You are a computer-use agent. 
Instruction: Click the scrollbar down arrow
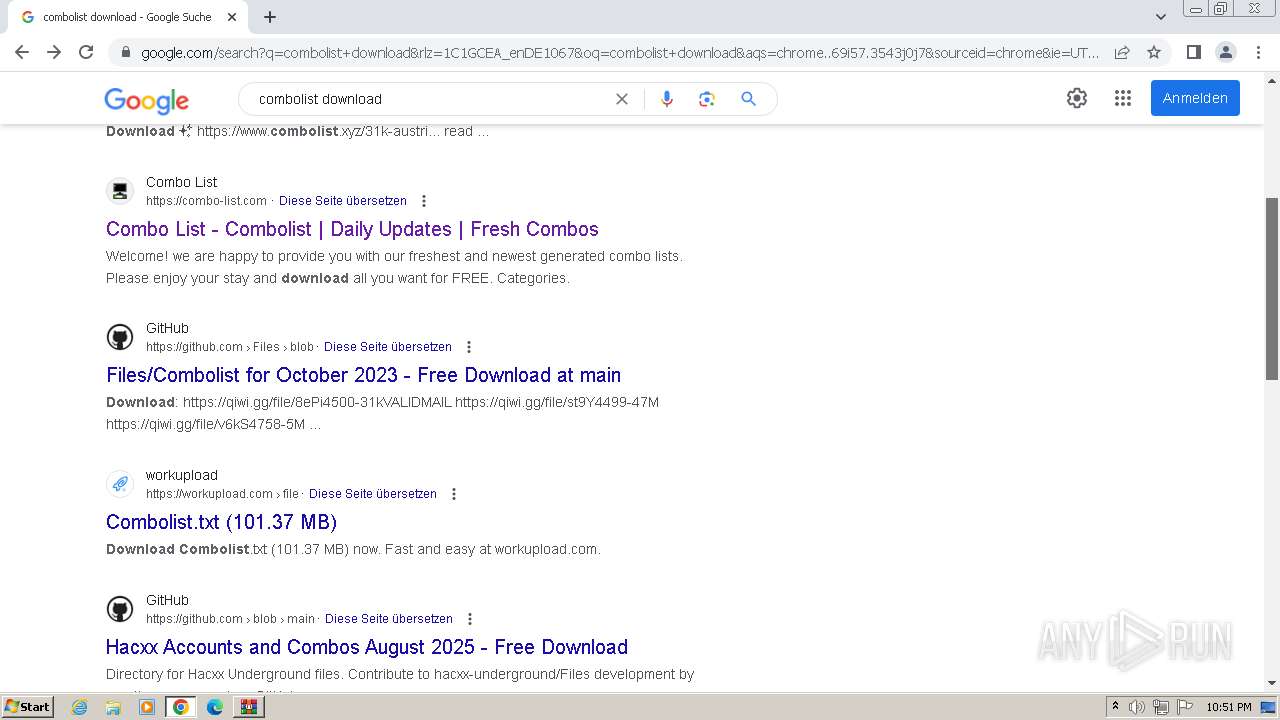1272,683
